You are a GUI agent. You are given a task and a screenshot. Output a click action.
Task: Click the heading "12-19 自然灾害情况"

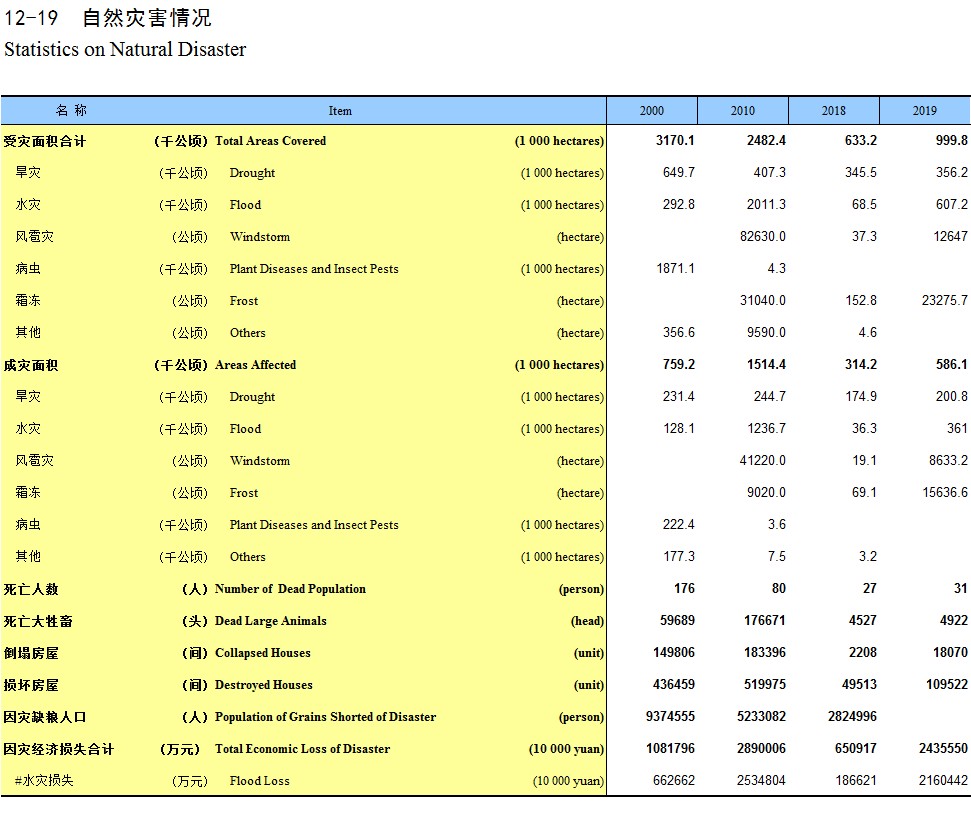108,18
